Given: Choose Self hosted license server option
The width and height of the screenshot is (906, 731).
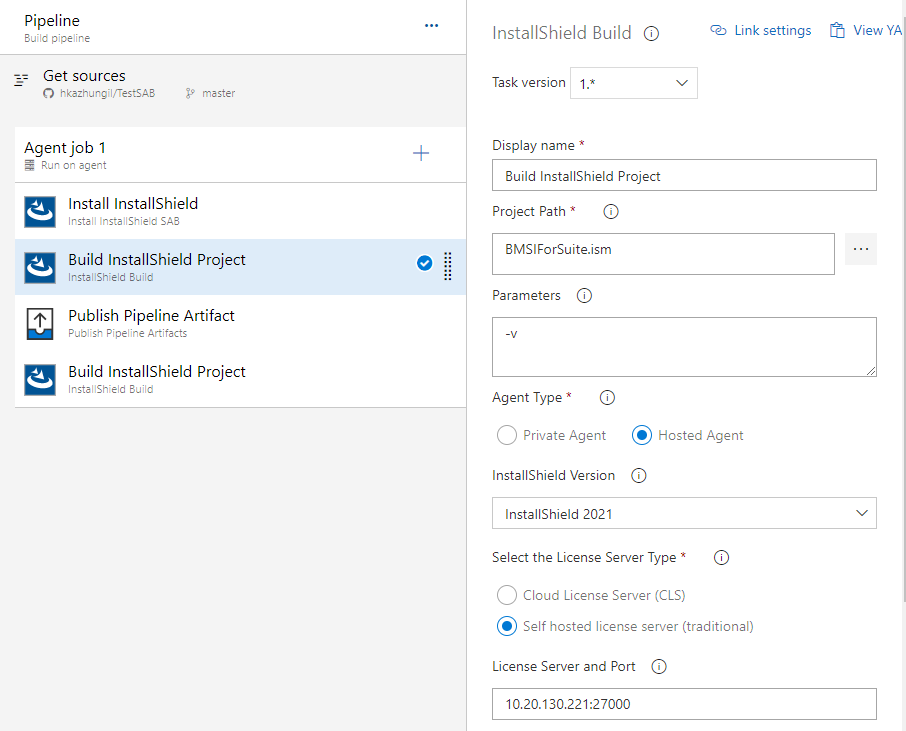Looking at the screenshot, I should point(507,626).
